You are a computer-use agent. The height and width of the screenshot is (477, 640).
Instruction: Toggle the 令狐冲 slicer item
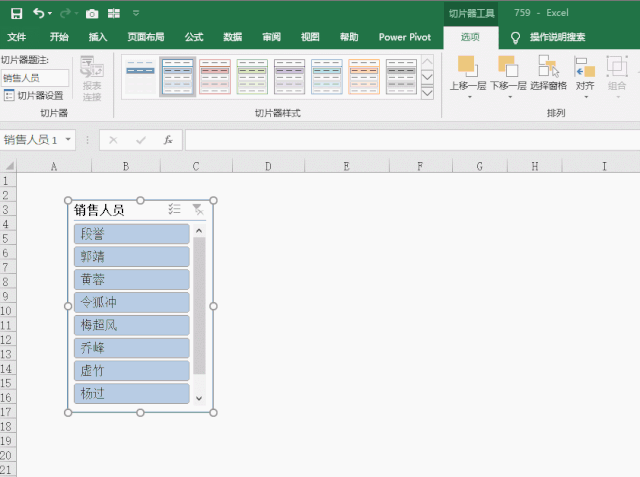pyautogui.click(x=131, y=302)
